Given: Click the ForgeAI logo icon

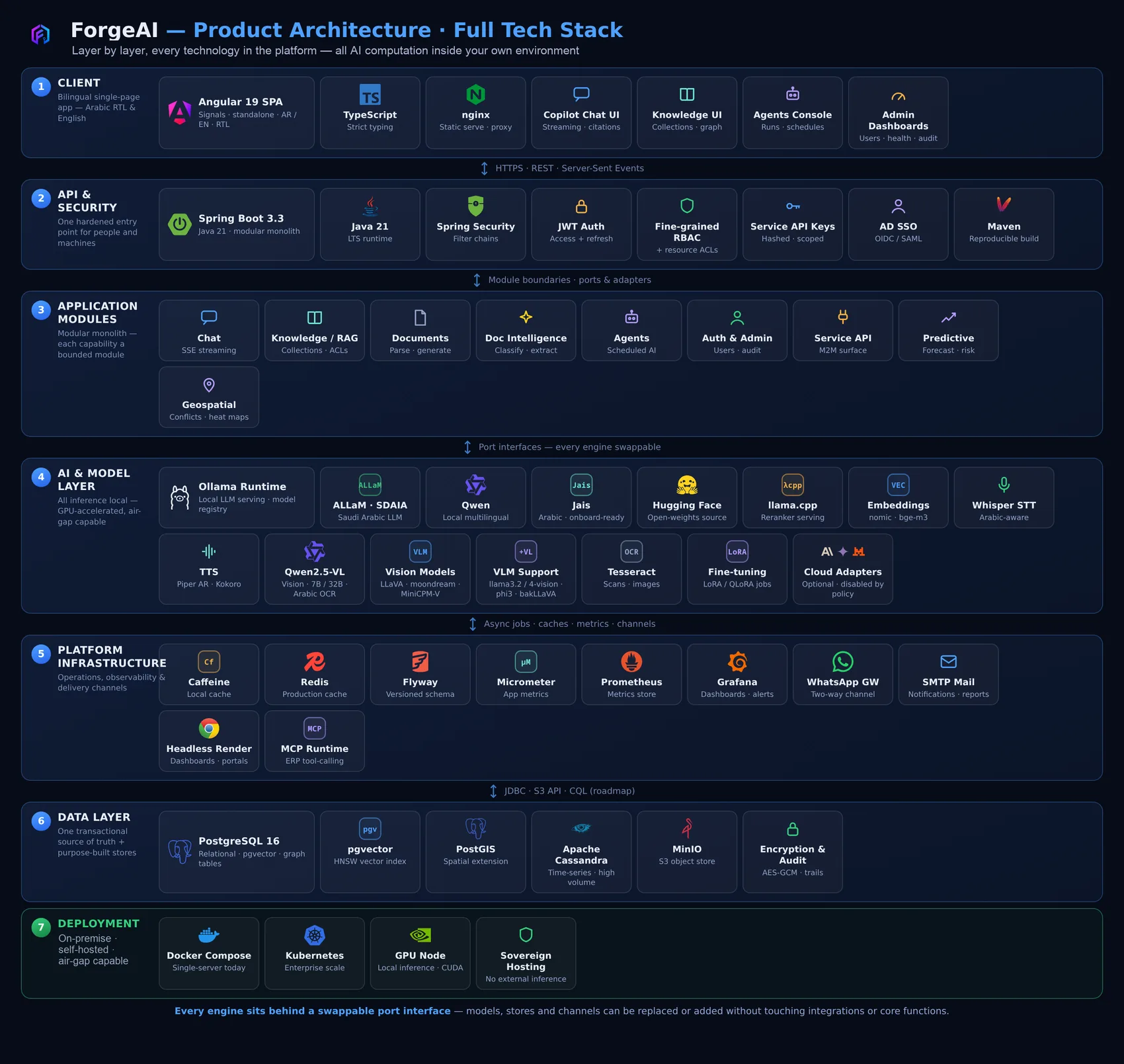Looking at the screenshot, I should point(41,34).
